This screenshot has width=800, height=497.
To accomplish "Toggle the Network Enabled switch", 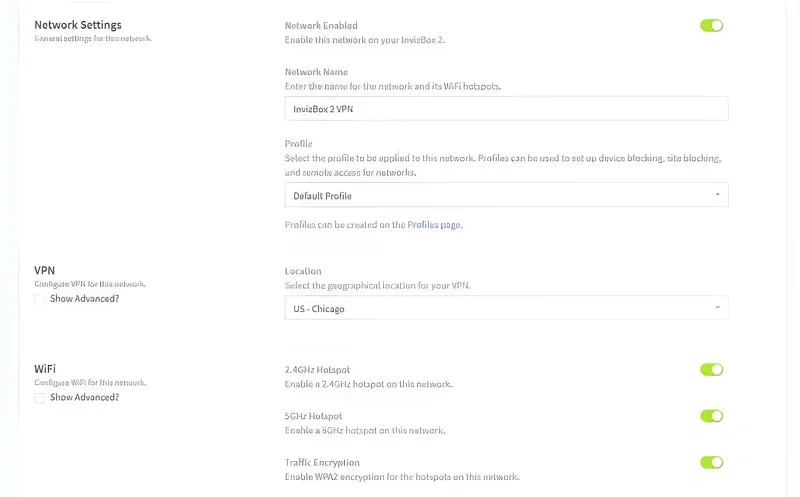I will tap(711, 25).
